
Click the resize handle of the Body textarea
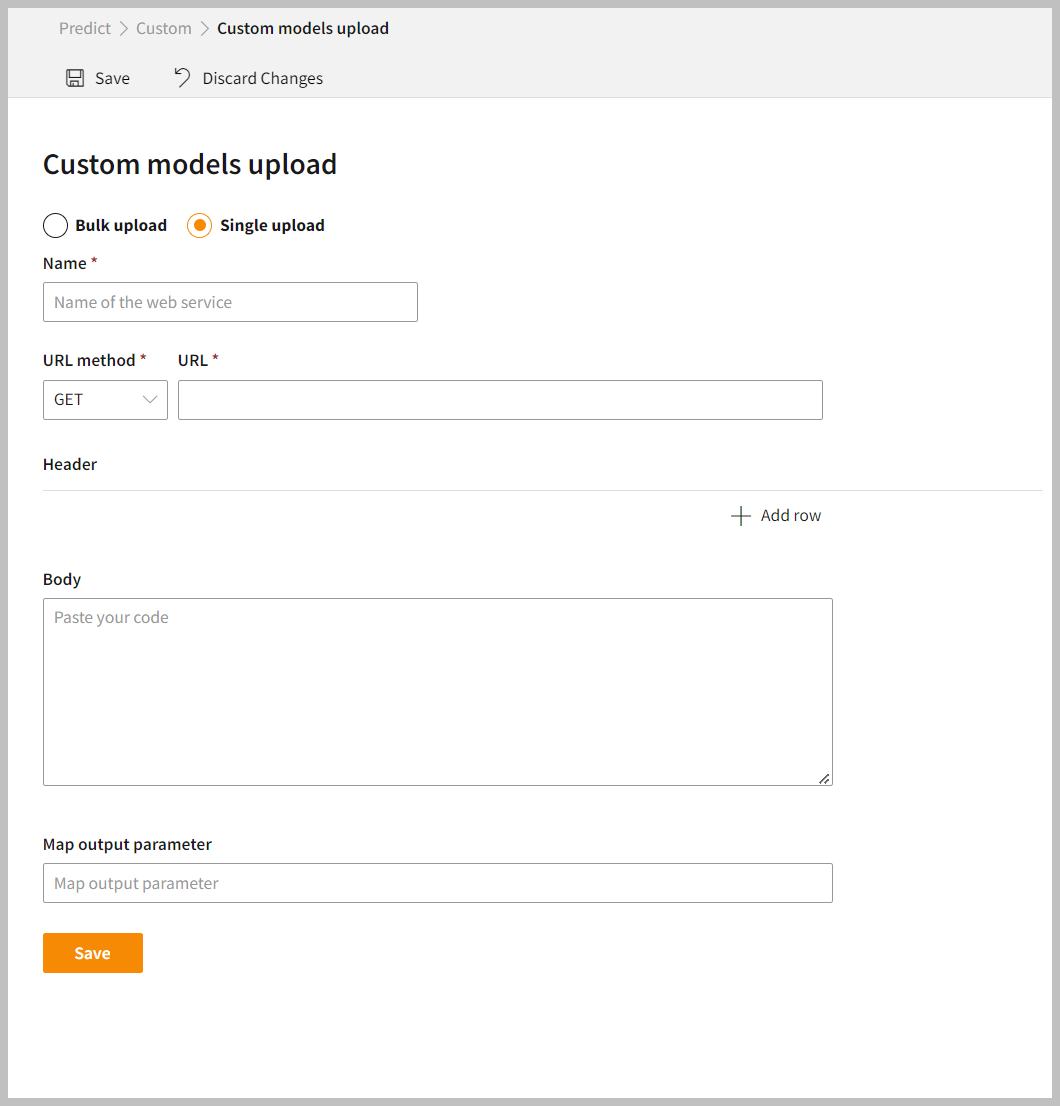[824, 778]
